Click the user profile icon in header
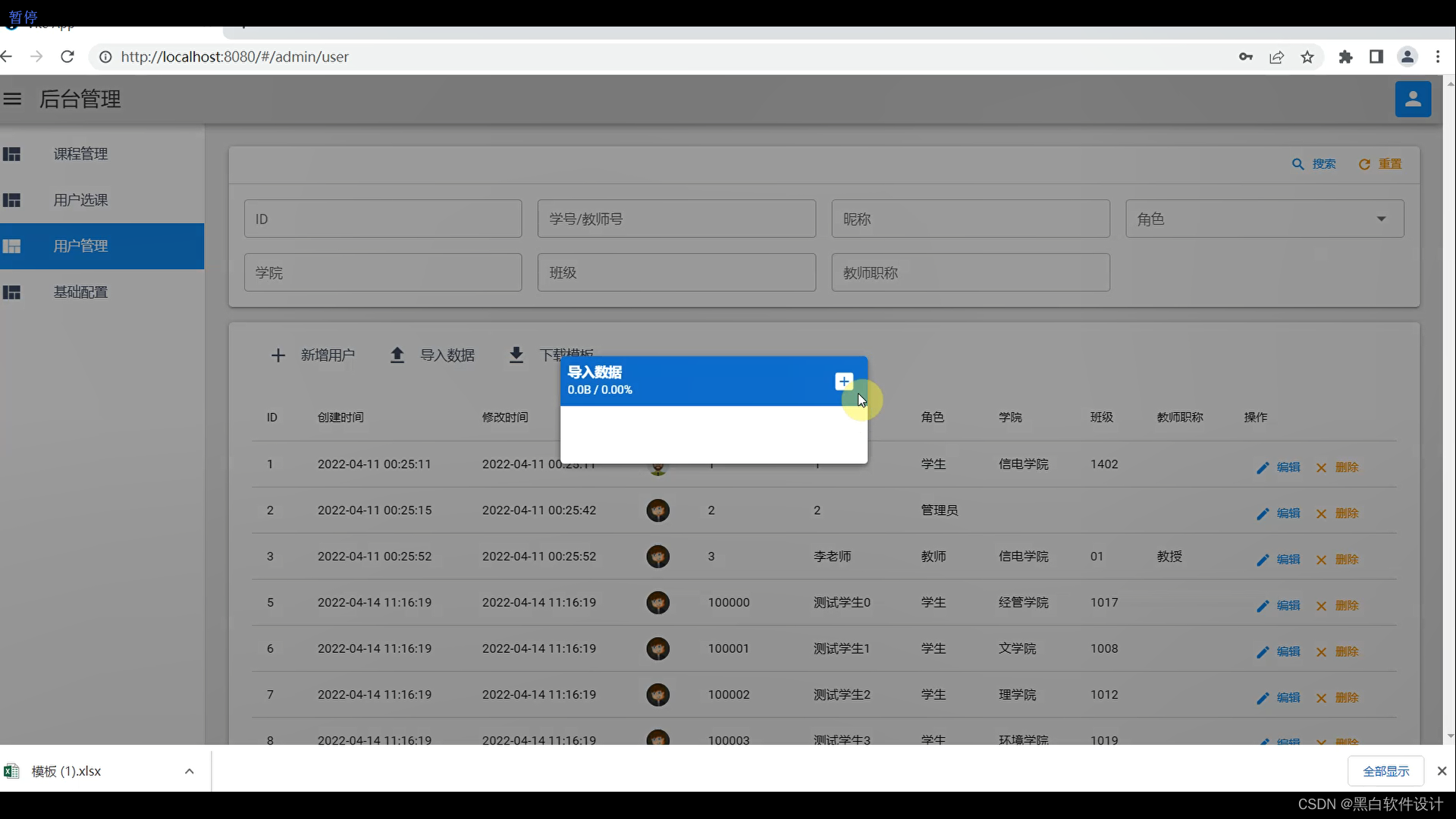 (x=1412, y=99)
